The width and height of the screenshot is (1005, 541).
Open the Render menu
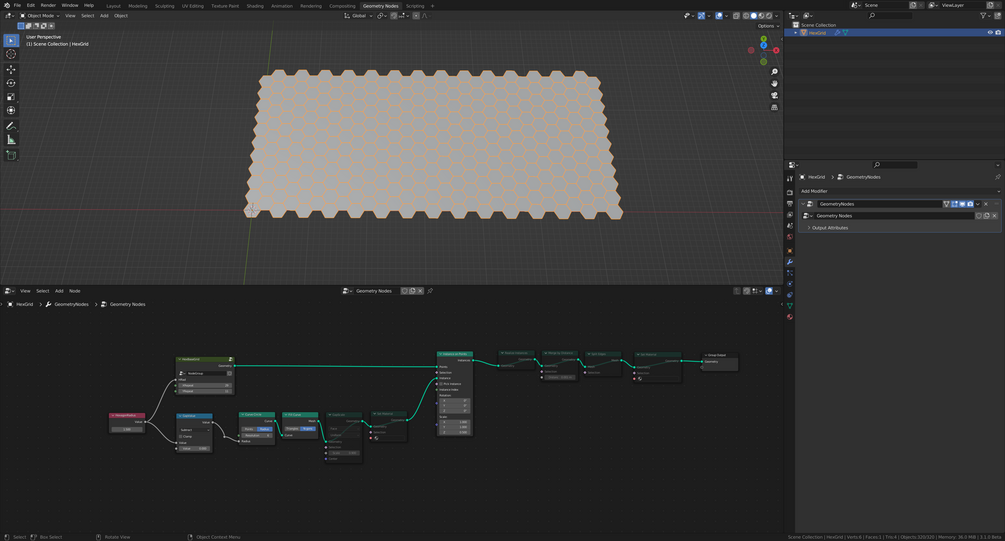point(48,5)
